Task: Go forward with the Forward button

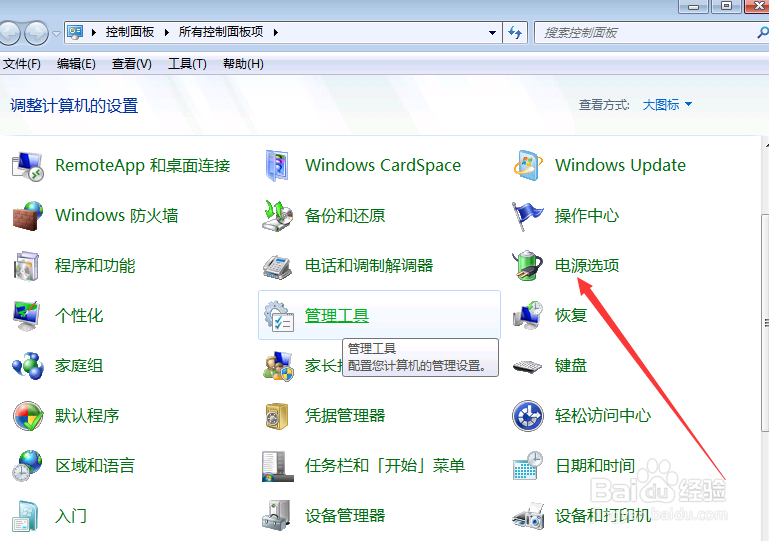Action: coord(36,33)
